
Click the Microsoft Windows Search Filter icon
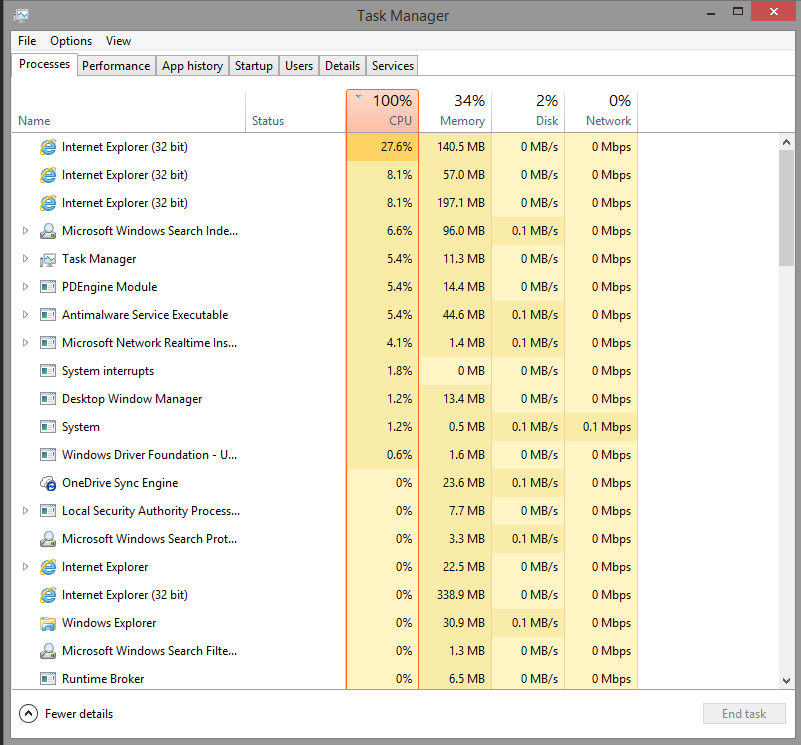48,651
